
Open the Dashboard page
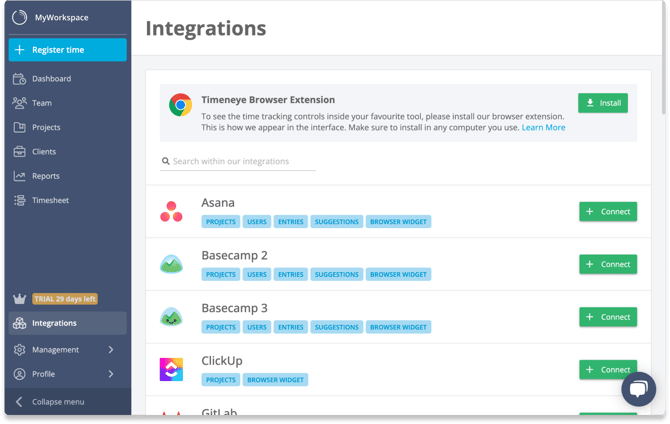51,79
